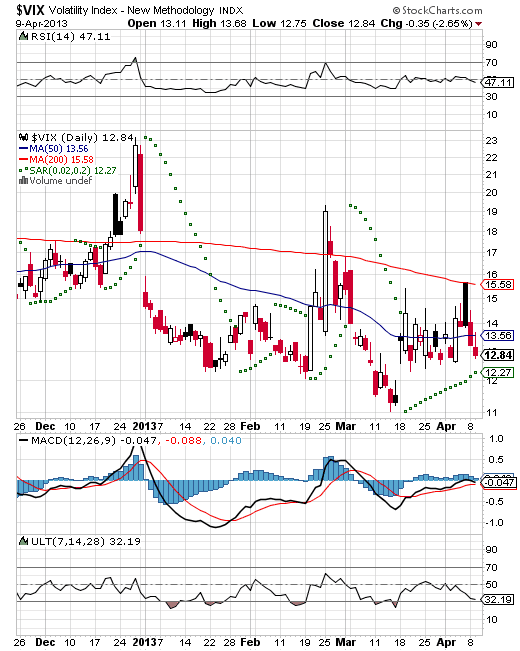520x651 pixels.
Task: Click the 50 label on the ULT panel axis
Action: (491, 585)
